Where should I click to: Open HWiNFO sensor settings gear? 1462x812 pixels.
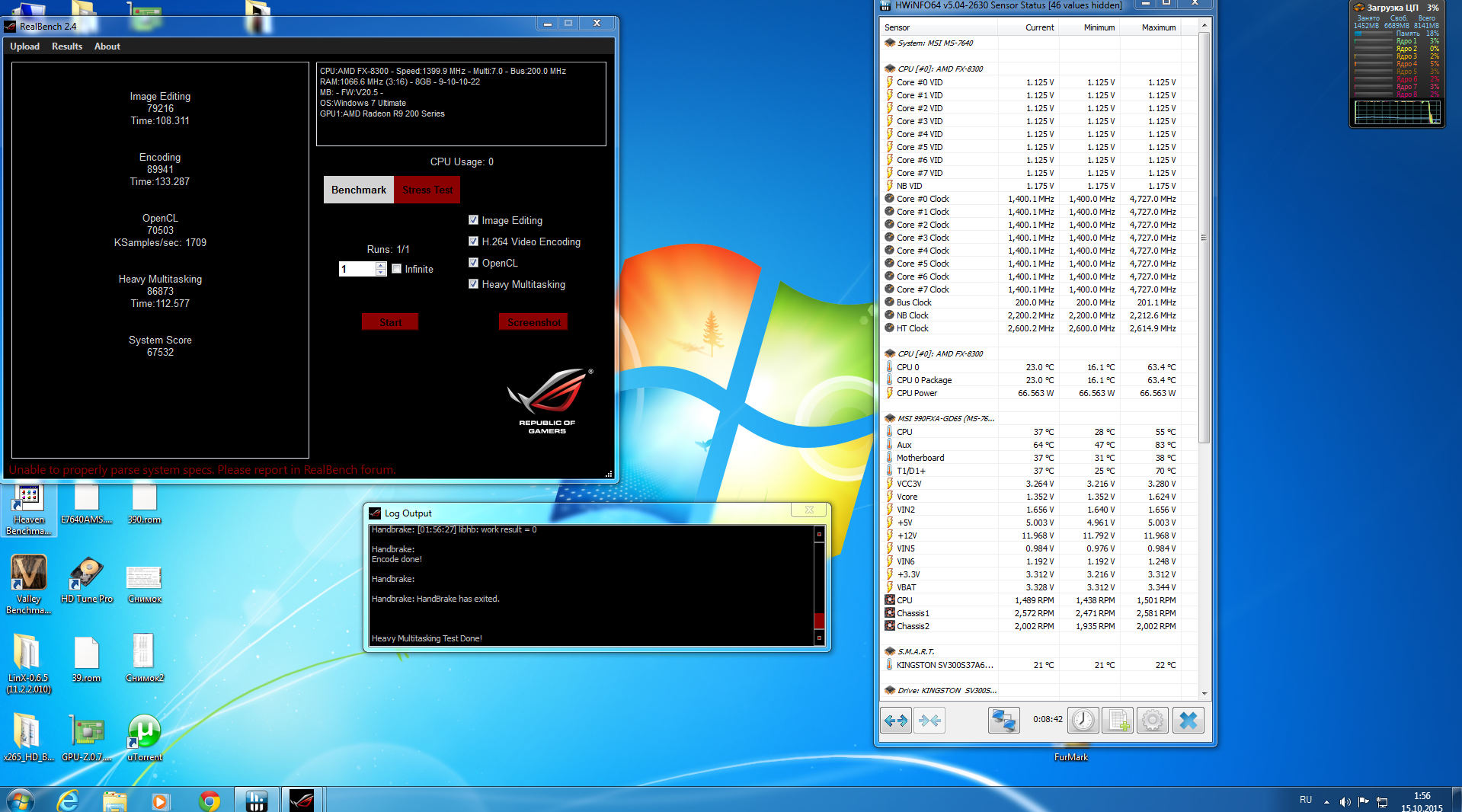(1153, 720)
